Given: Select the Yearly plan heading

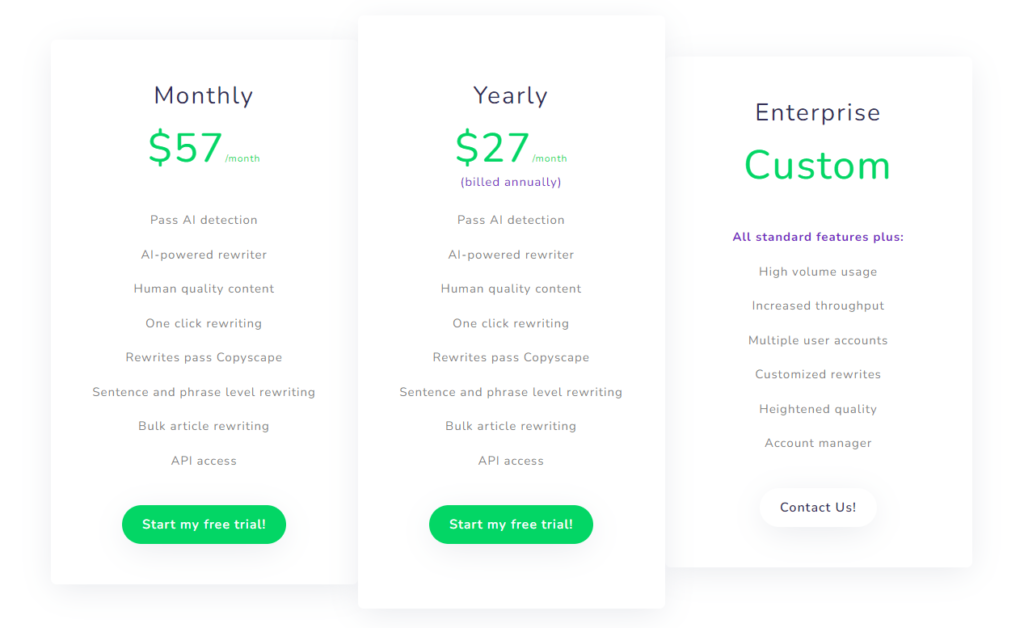Looking at the screenshot, I should (x=511, y=96).
